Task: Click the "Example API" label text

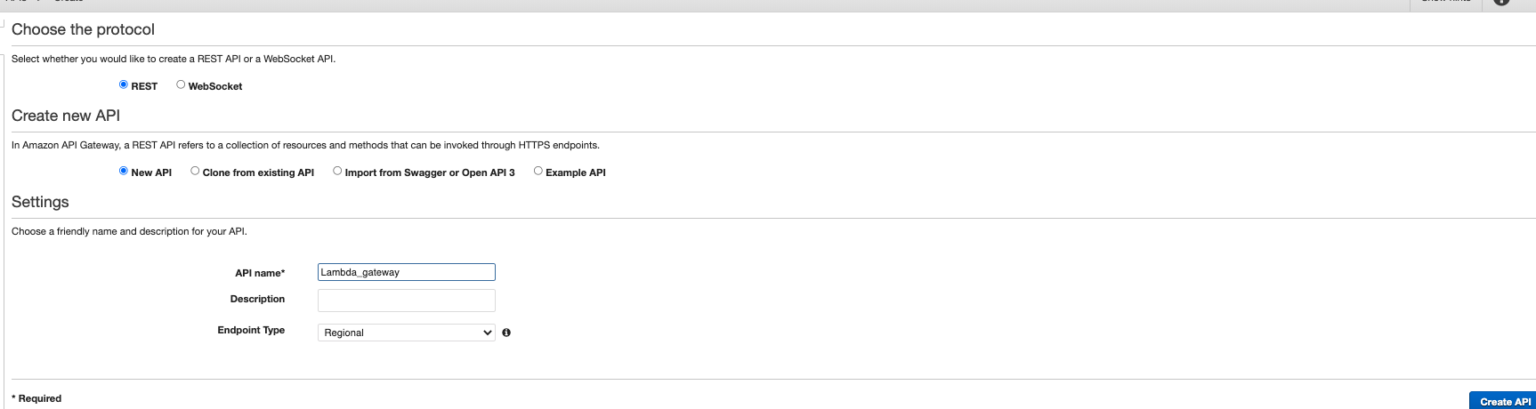Action: point(576,172)
